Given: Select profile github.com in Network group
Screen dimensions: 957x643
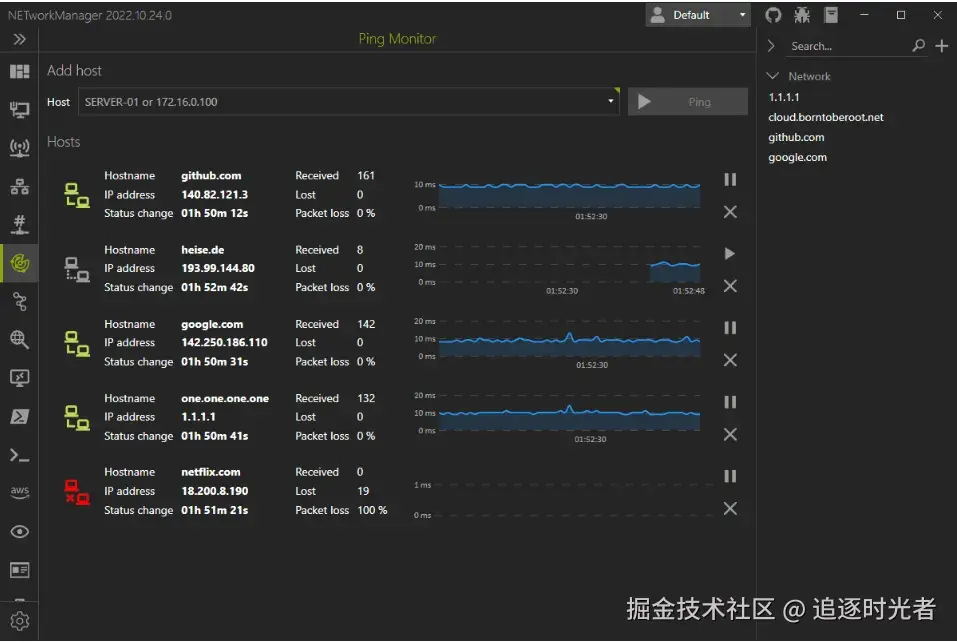Looking at the screenshot, I should [796, 137].
